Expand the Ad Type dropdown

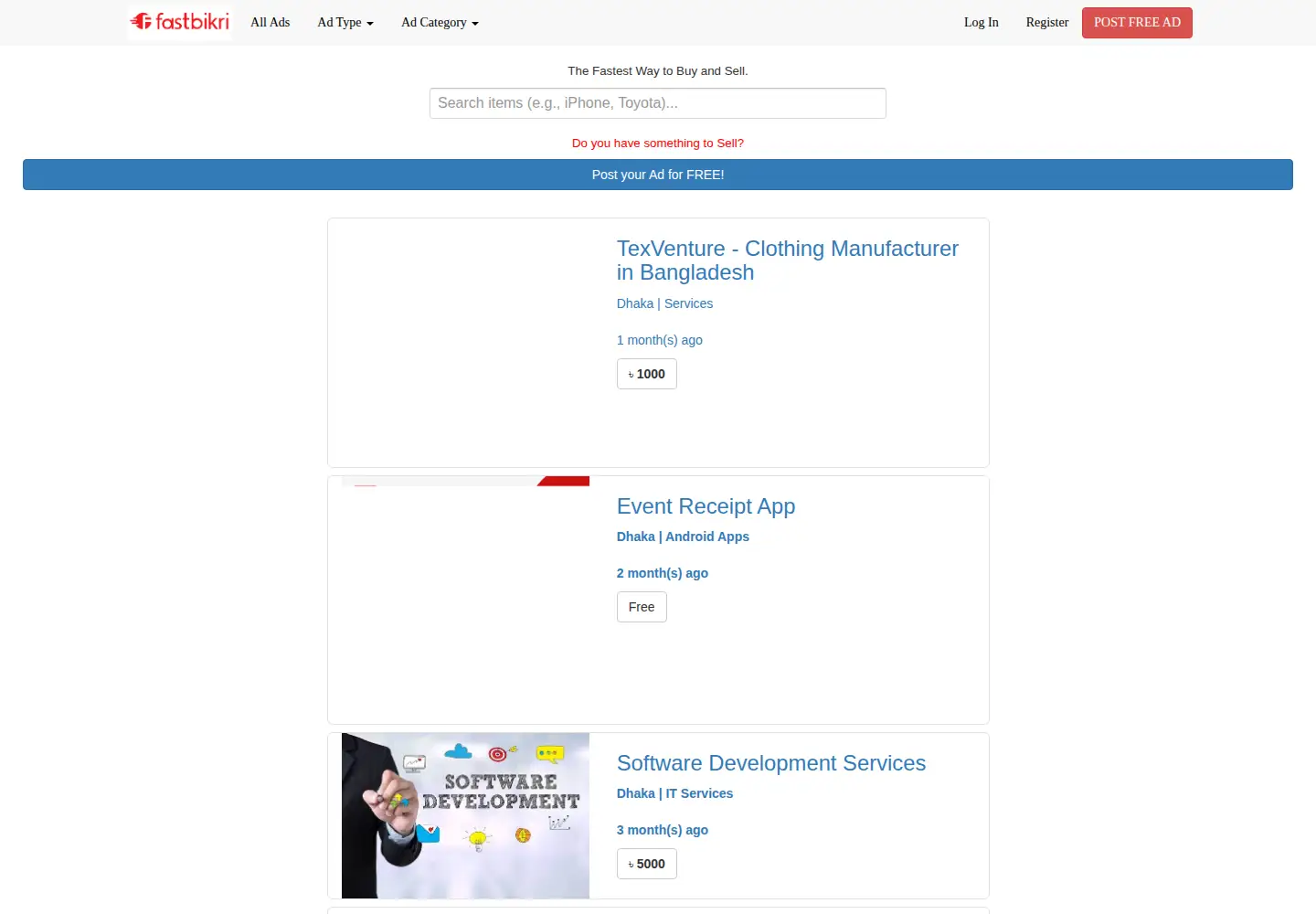(x=345, y=22)
